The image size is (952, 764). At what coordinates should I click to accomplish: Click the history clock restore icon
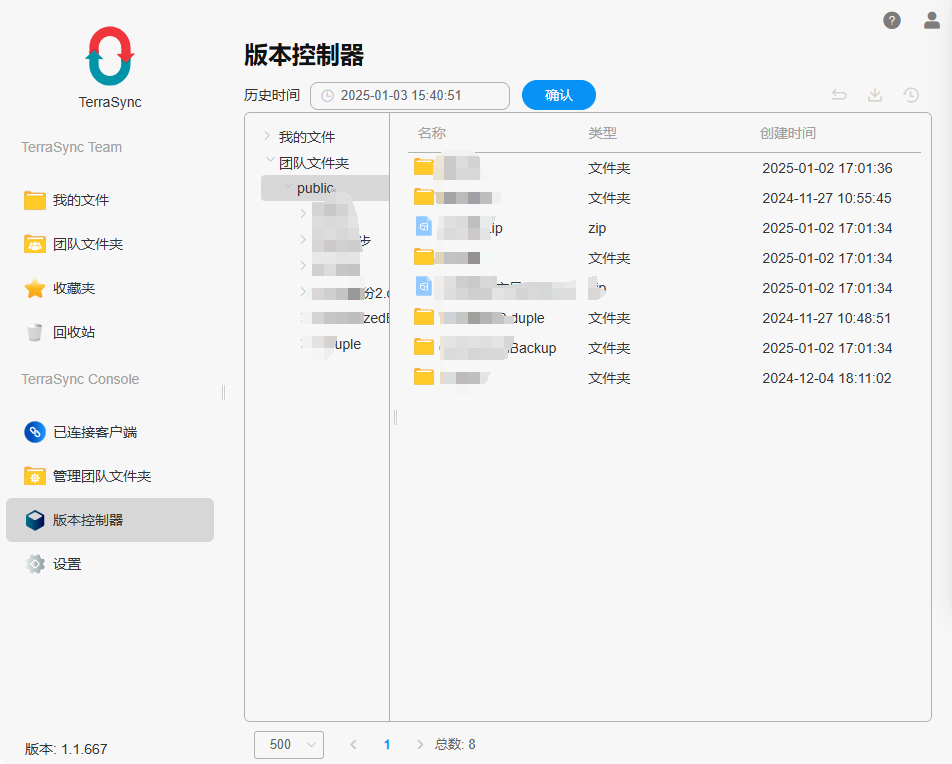click(911, 95)
